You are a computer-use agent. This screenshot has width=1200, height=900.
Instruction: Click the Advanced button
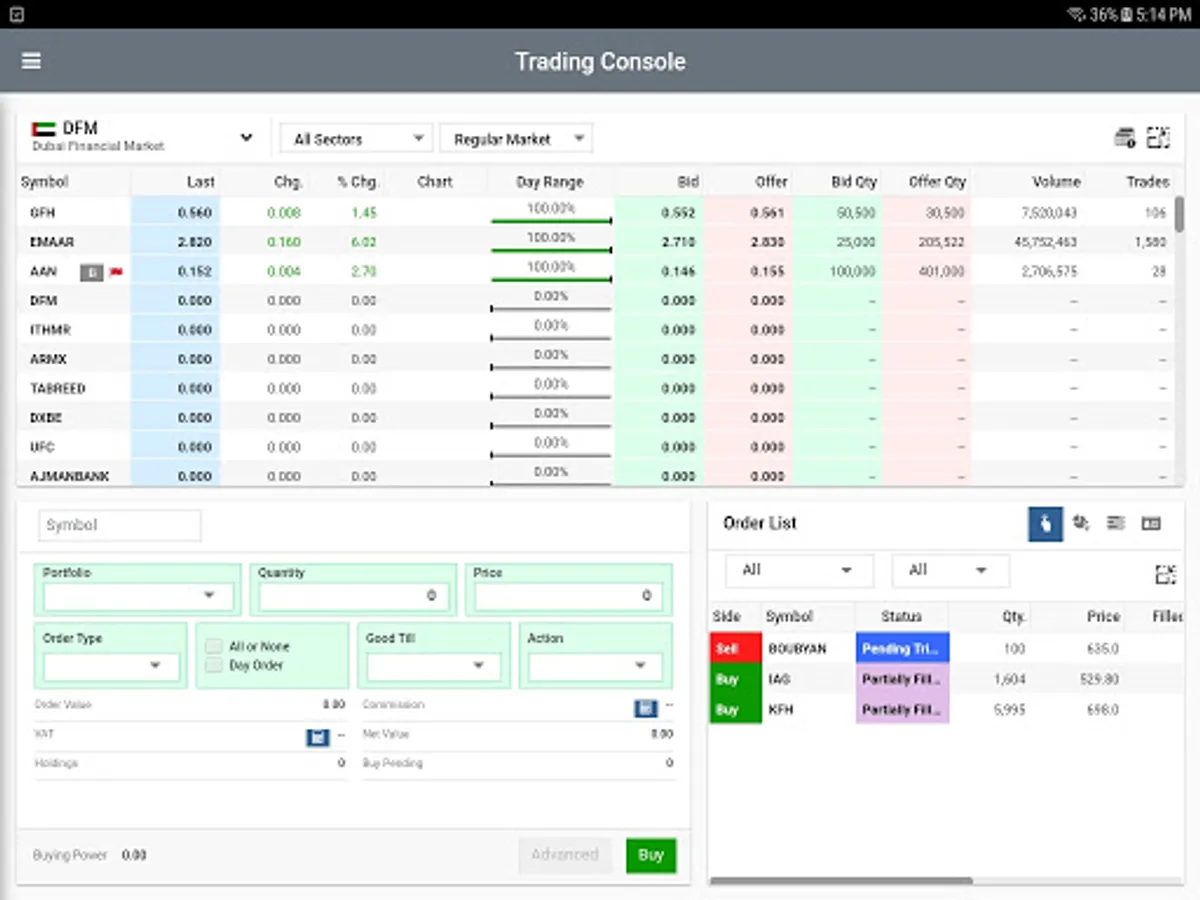click(565, 855)
